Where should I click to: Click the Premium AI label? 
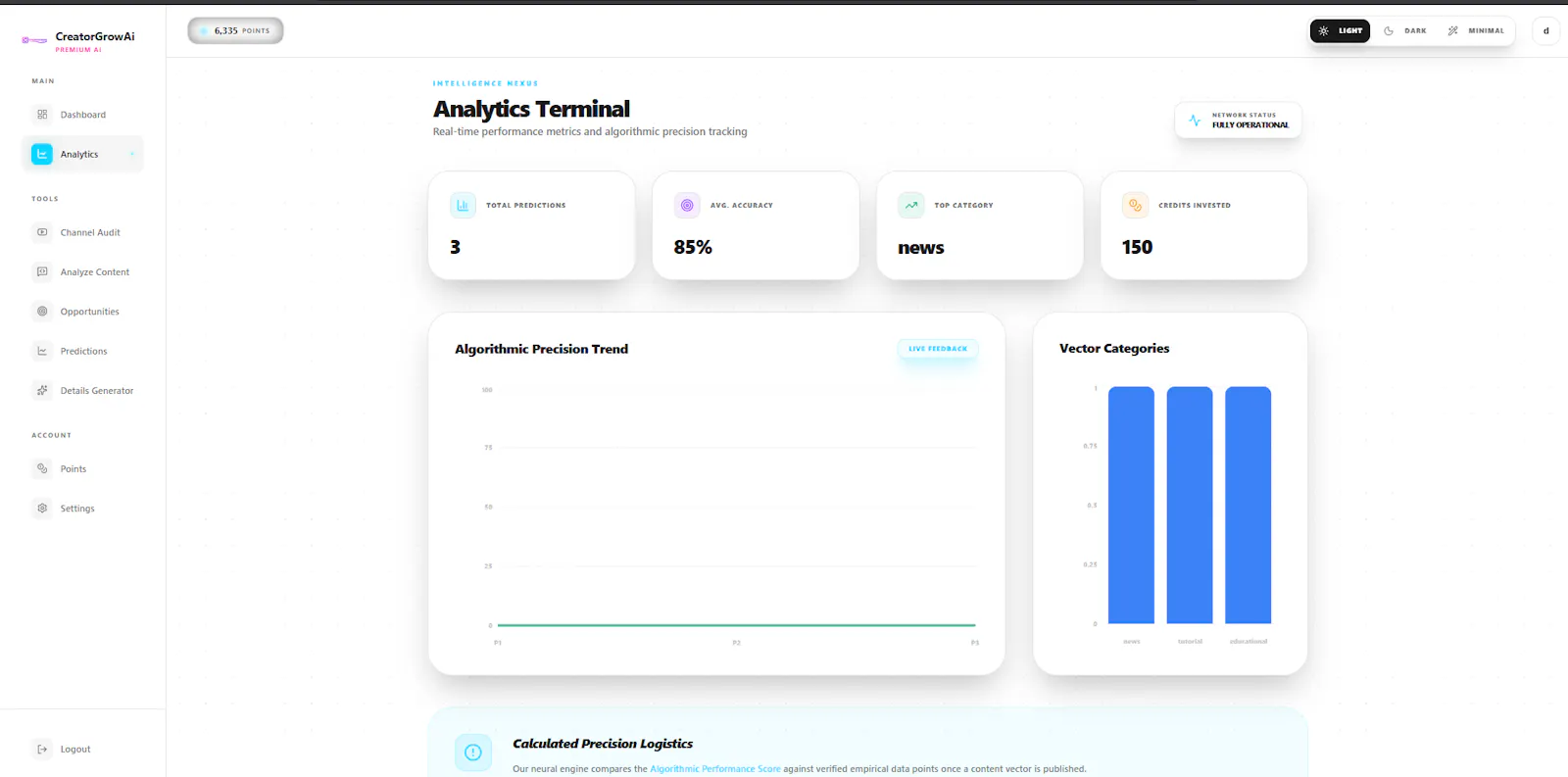[78, 50]
